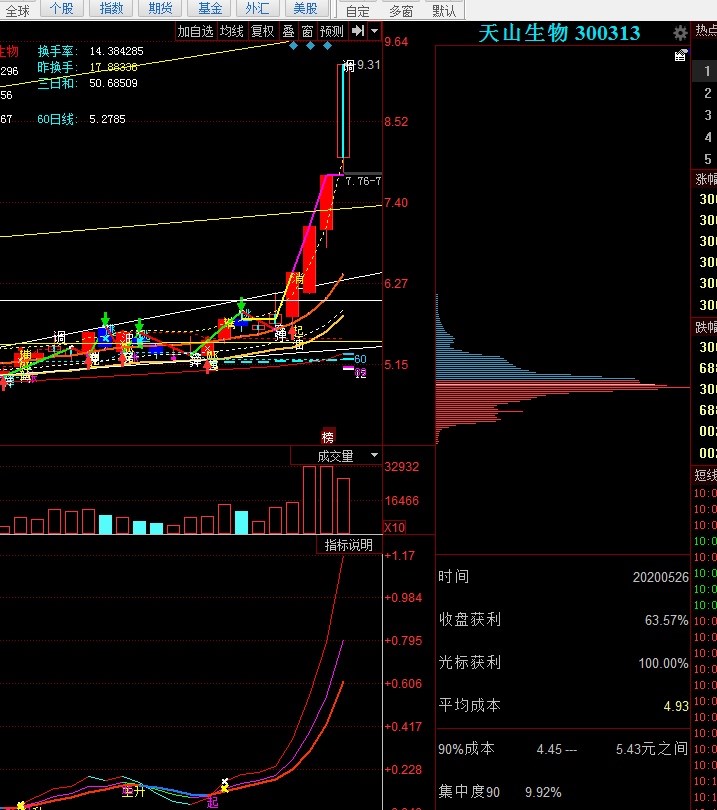
Task: Click the chart forward-arrow icon after 预测
Action: pyautogui.click(x=357, y=31)
